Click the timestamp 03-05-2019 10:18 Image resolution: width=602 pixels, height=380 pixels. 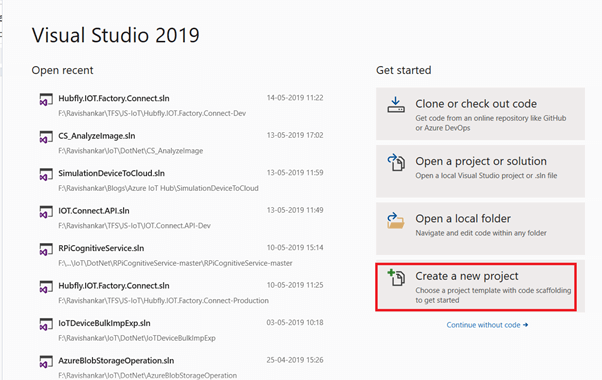click(295, 322)
